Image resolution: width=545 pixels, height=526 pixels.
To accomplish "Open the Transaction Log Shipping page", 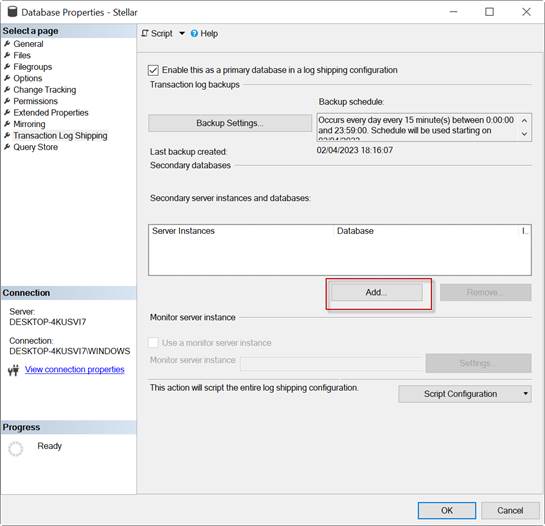I will pos(60,136).
